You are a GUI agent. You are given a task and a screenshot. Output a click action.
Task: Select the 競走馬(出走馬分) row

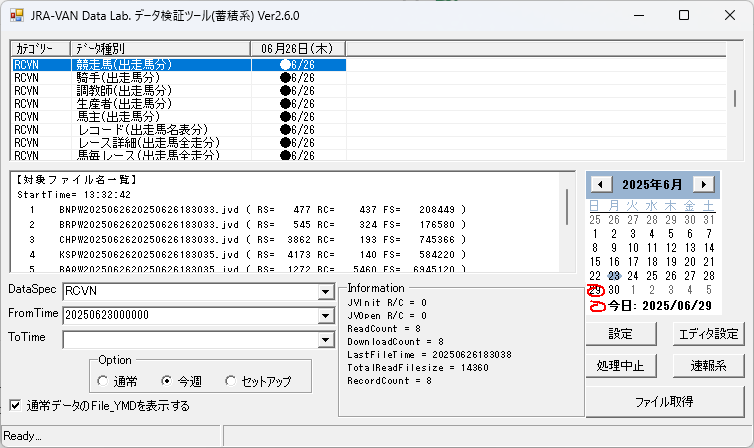pos(179,64)
